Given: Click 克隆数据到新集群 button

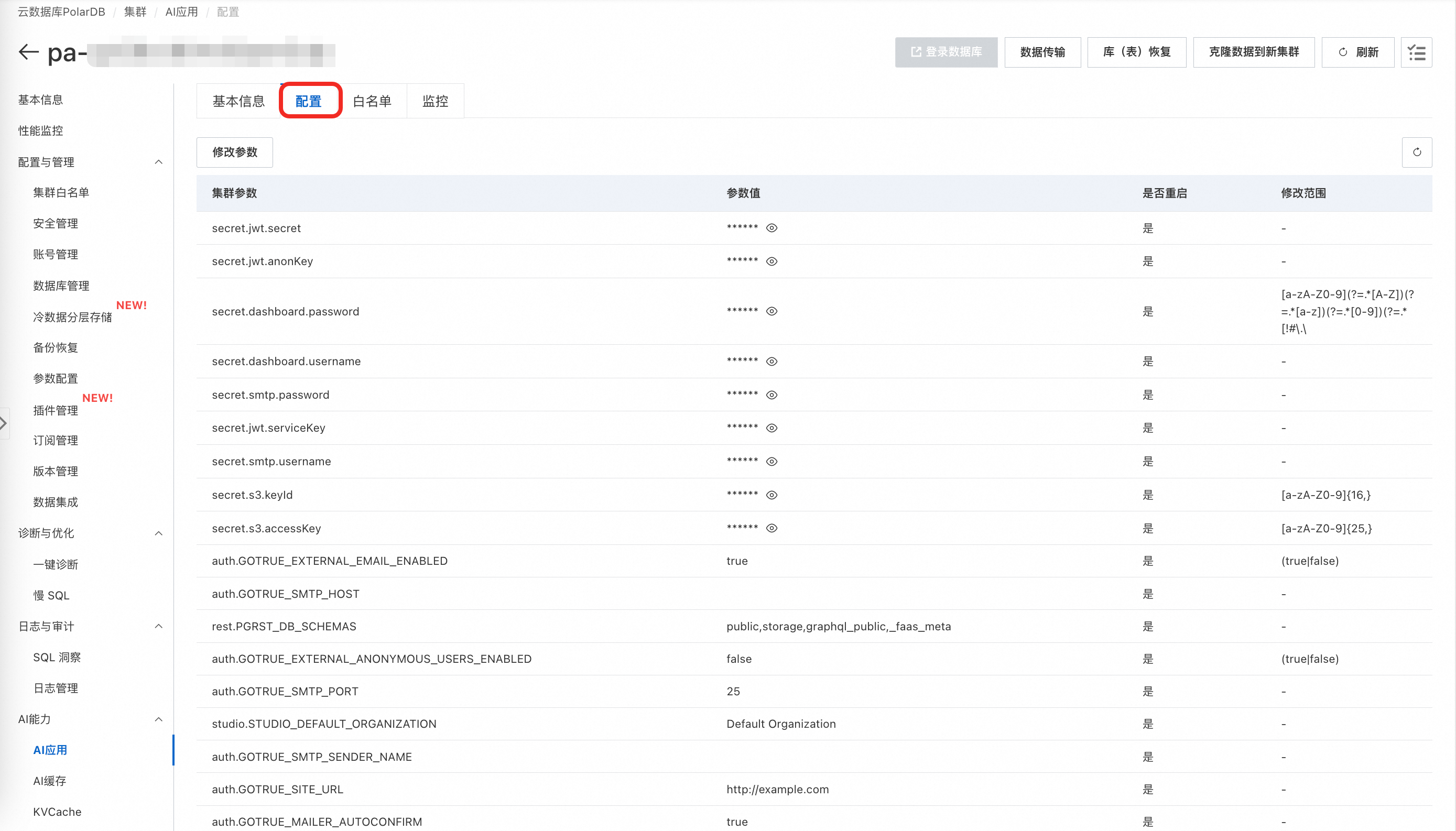Looking at the screenshot, I should (x=1253, y=52).
